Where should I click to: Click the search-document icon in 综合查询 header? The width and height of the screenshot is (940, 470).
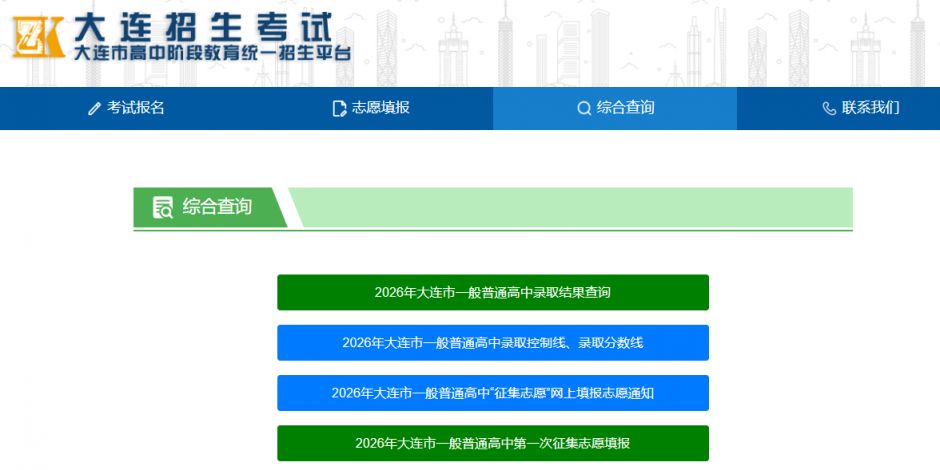pyautogui.click(x=162, y=207)
